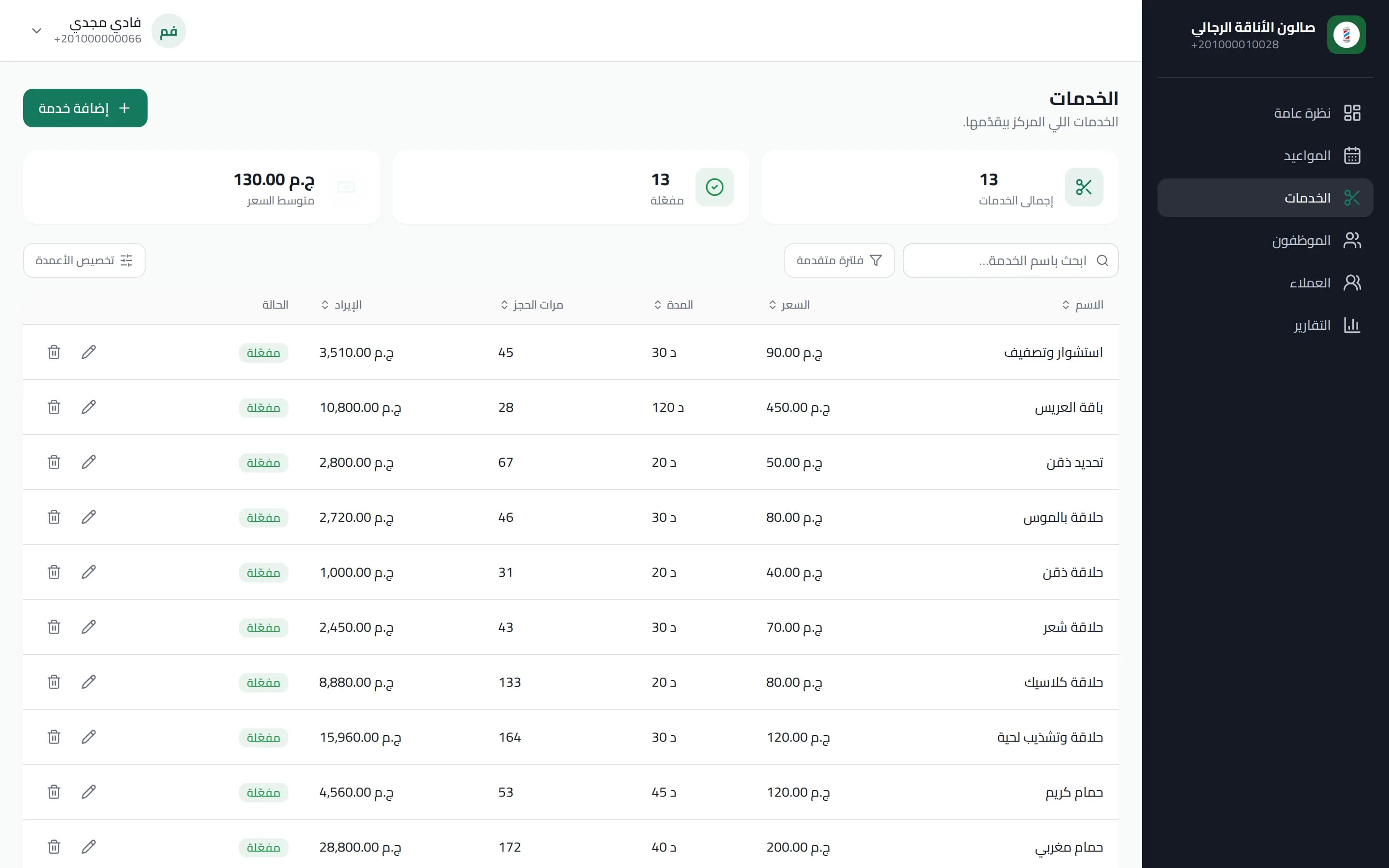Open التقارير from the sidebar
Screen dimensions: 1389x868
pos(1265,325)
